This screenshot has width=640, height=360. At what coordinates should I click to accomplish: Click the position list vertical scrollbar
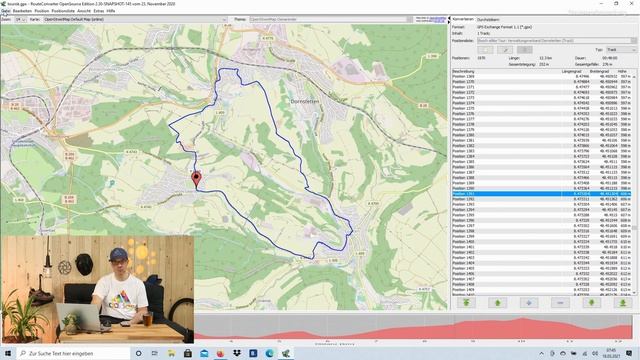point(634,184)
